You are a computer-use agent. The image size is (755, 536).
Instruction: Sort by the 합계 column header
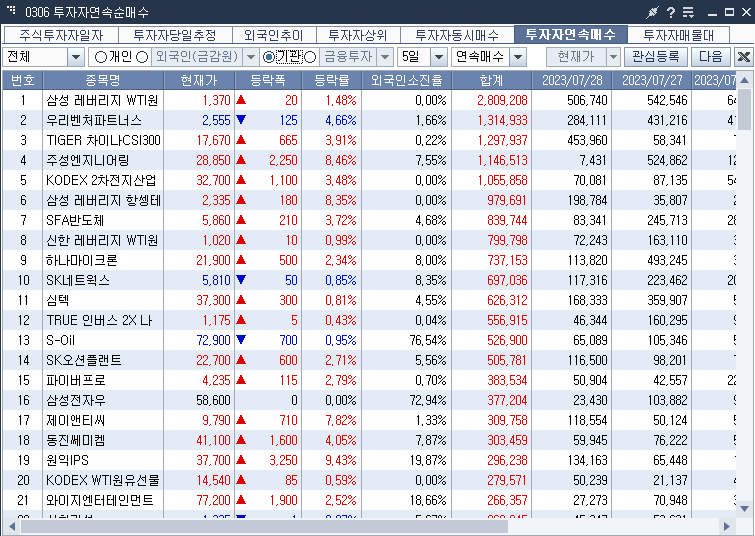point(492,80)
